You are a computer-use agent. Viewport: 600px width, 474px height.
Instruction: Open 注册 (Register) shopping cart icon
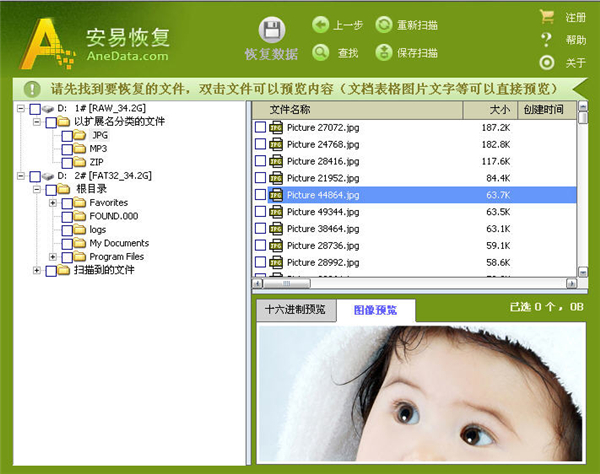click(x=546, y=17)
